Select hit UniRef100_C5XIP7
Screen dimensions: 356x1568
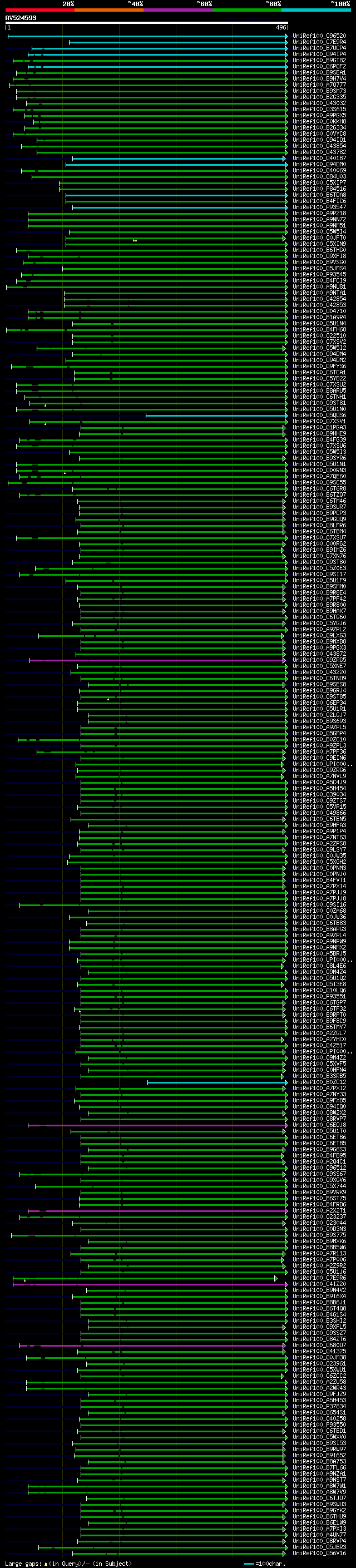[x=319, y=182]
